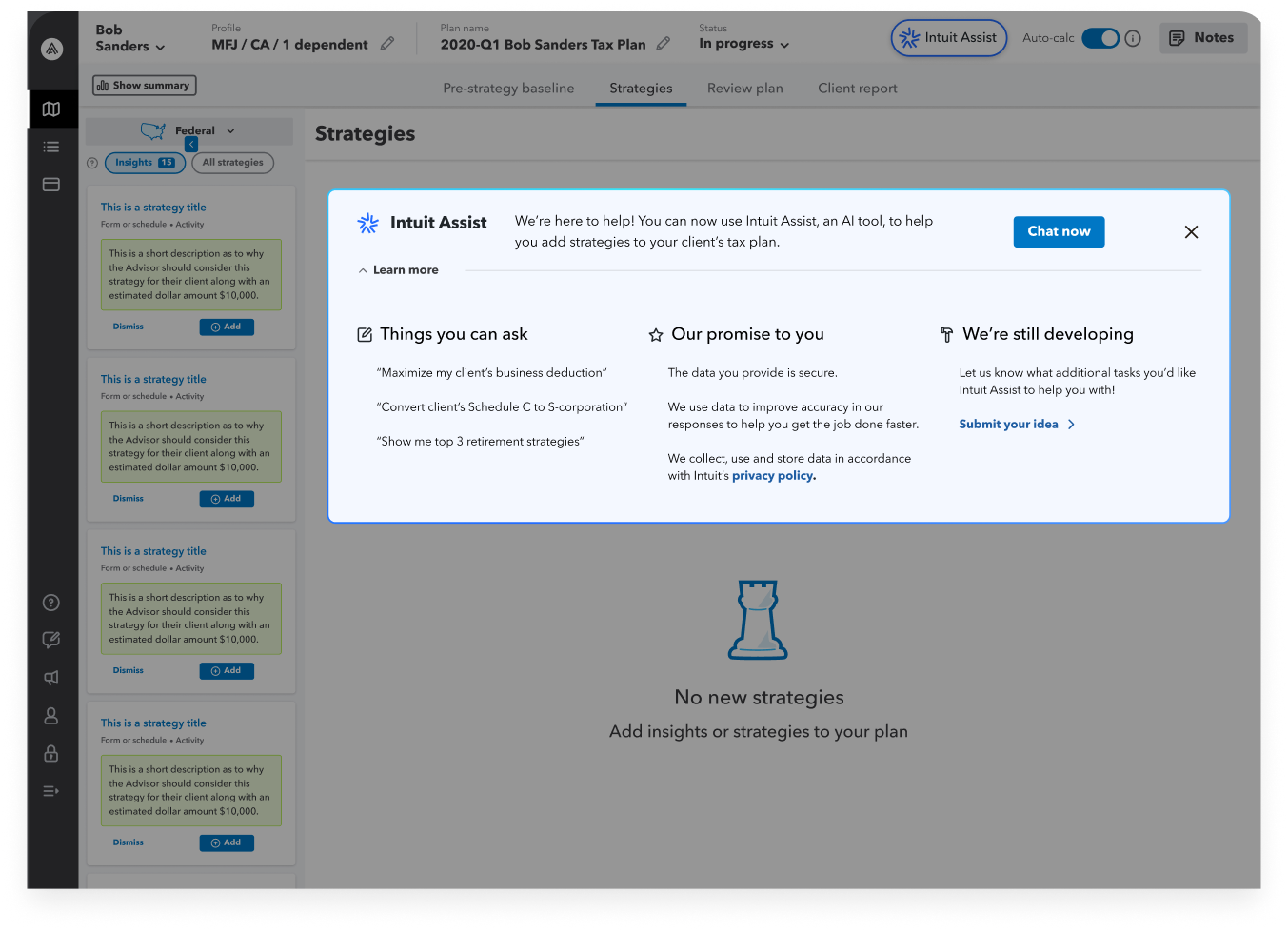Click the Show summary button
Image resolution: width=1288 pixels, height=931 pixels.
point(145,86)
